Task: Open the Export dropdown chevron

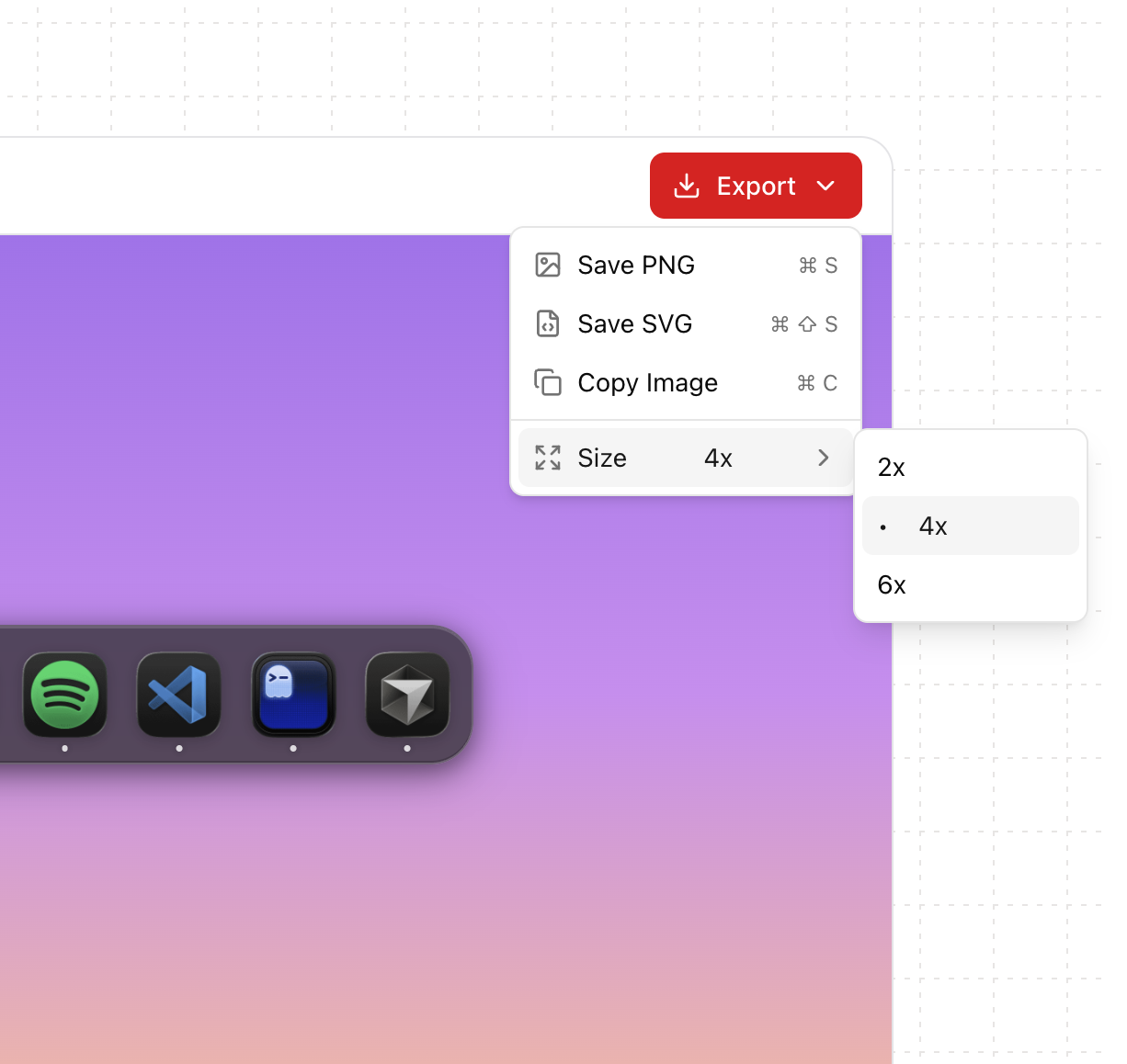Action: coord(825,186)
